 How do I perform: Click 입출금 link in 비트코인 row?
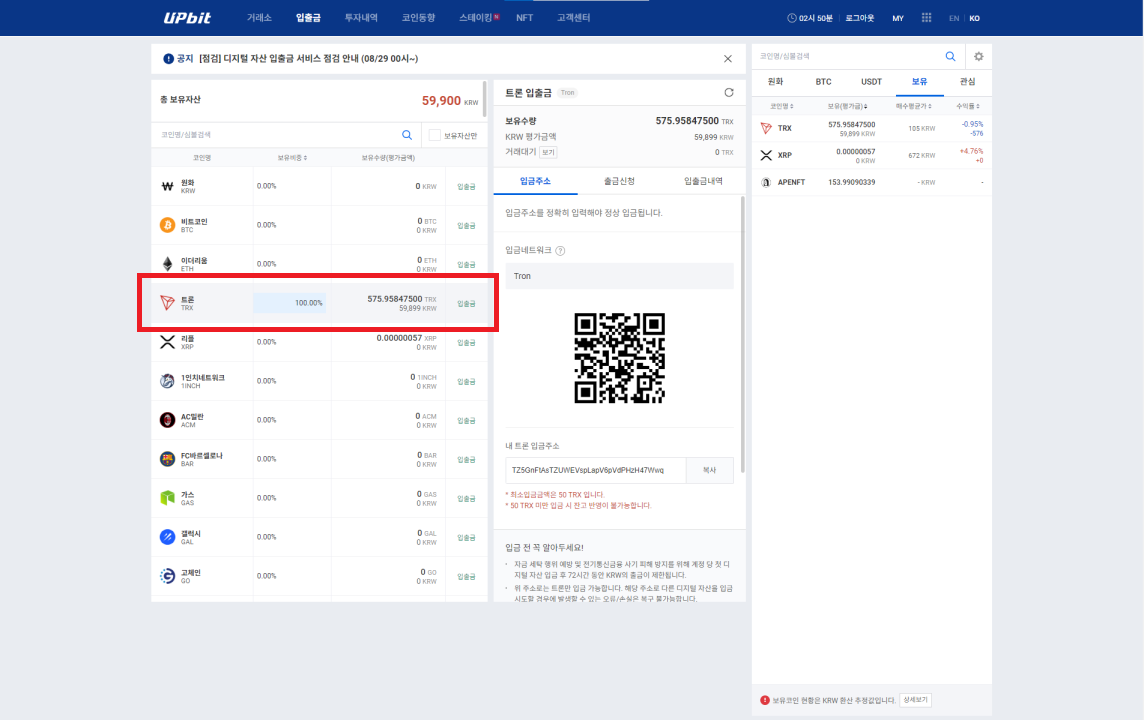pyautogui.click(x=466, y=225)
